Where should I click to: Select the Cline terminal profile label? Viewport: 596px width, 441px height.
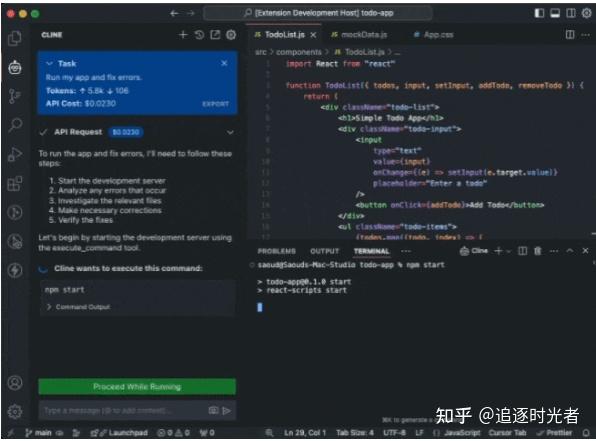tap(474, 251)
